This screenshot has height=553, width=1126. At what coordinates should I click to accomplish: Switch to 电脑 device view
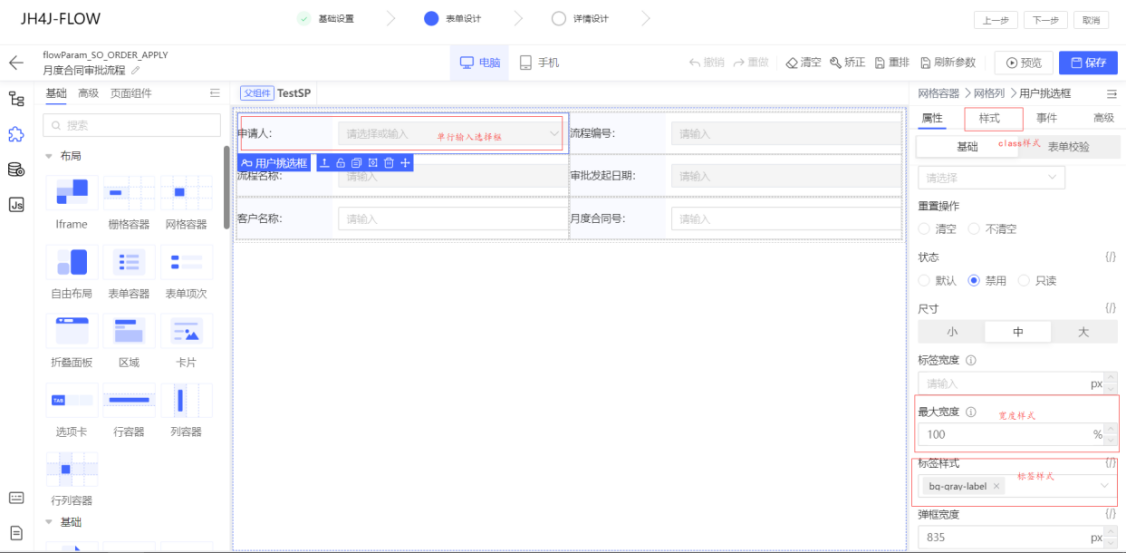click(480, 62)
